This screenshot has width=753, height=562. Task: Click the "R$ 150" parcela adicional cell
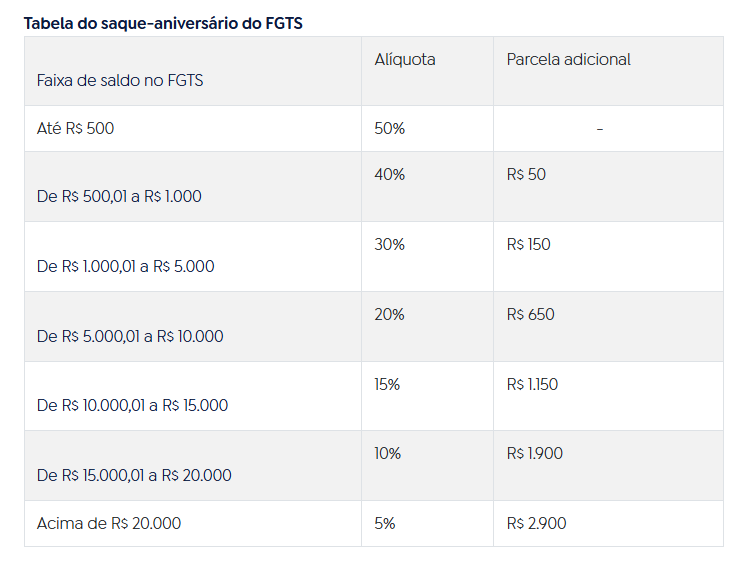(528, 245)
